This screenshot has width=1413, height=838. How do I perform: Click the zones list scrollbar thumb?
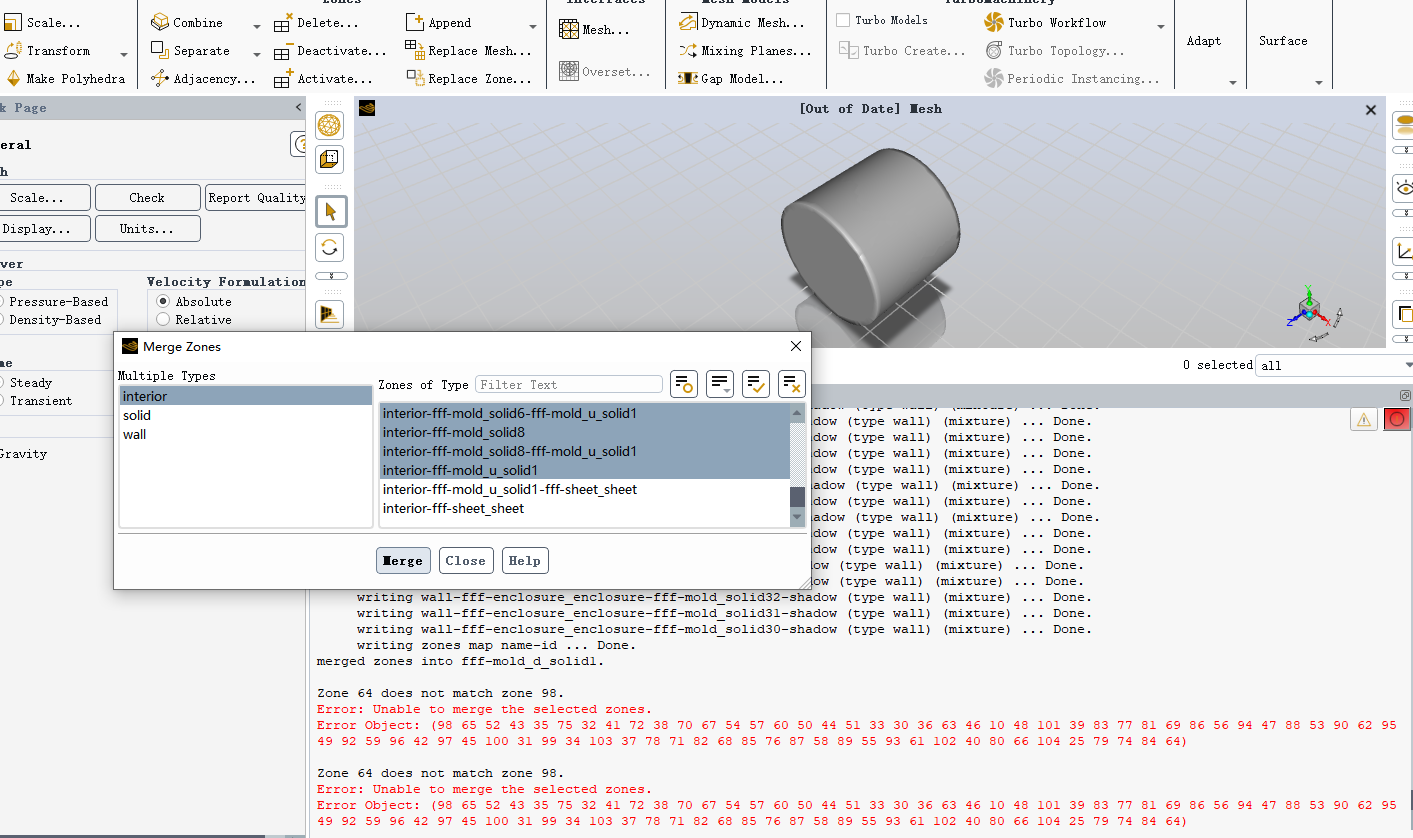[x=797, y=497]
